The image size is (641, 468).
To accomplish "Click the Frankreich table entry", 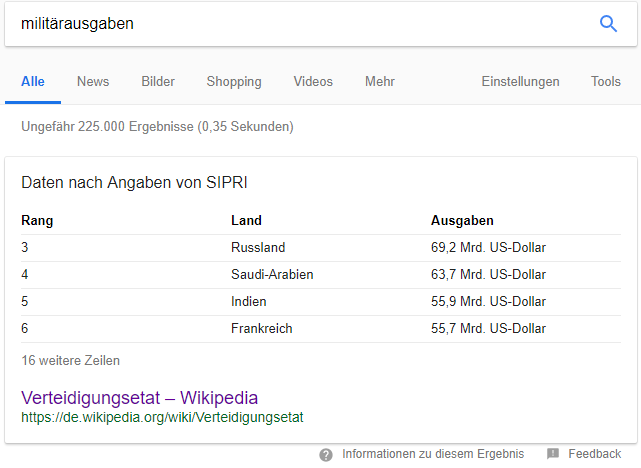I will (262, 329).
